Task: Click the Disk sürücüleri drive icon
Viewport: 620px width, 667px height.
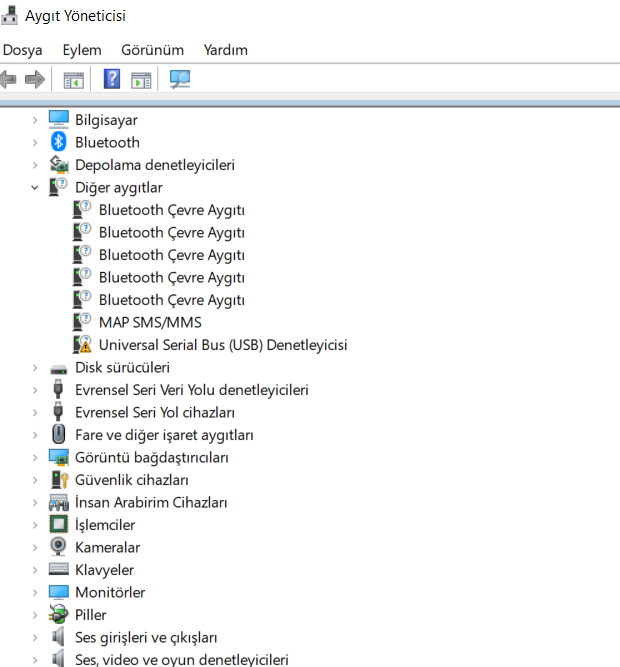Action: click(x=59, y=369)
